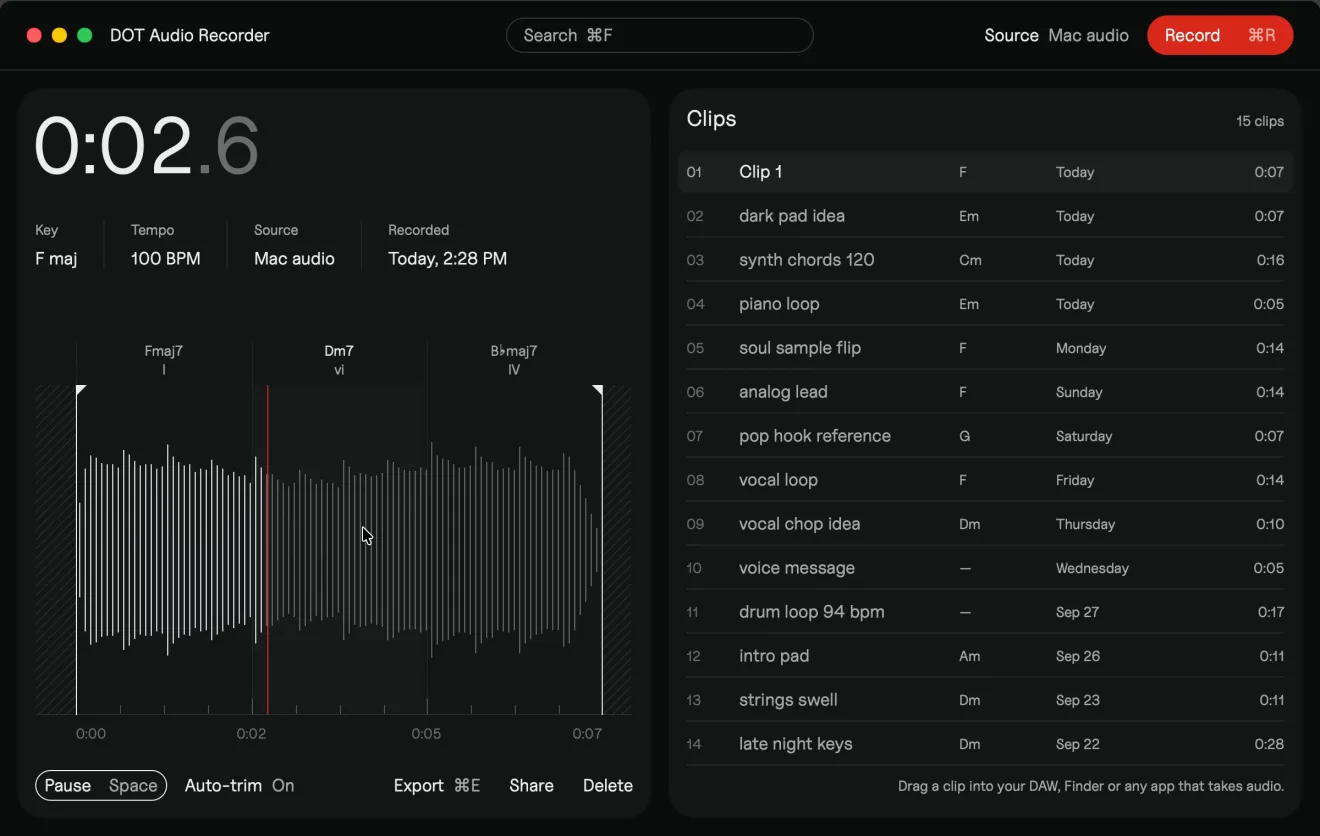Click the '15 clips' count label
1320x836 pixels.
coord(1260,121)
